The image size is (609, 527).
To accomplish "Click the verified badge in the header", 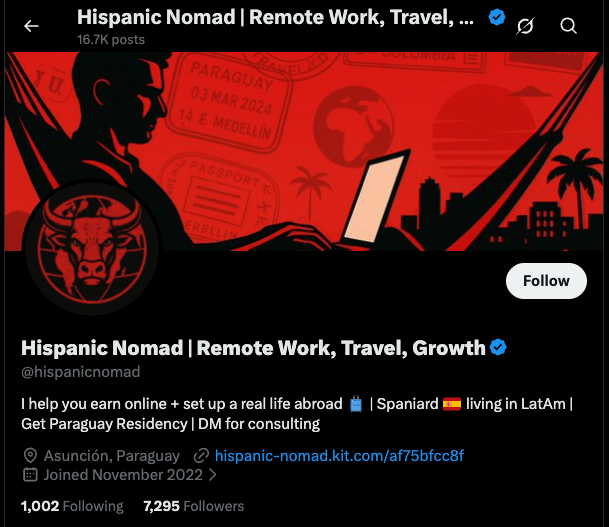I will click(497, 17).
